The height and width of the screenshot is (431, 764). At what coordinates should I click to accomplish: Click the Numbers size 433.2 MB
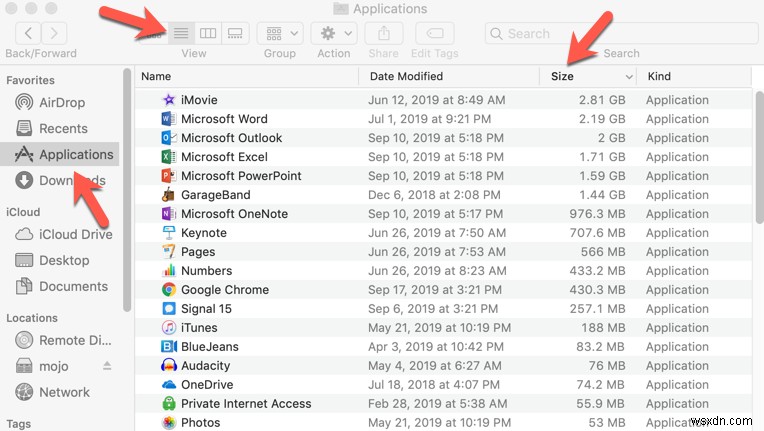click(597, 271)
